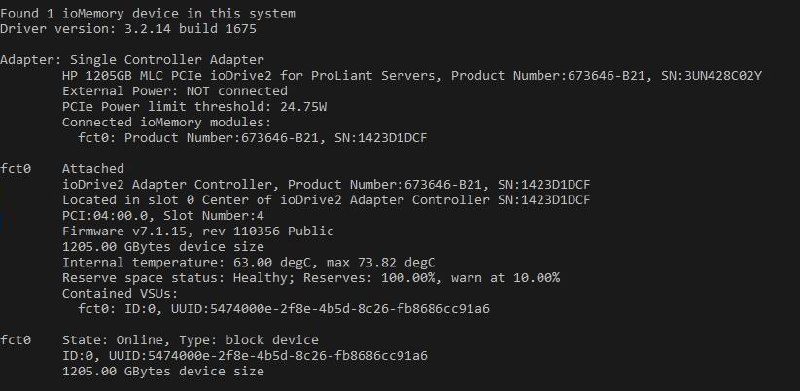Screen dimensions: 800x391
Task: Click the bottom ID:0 UUID line
Action: click(x=245, y=355)
